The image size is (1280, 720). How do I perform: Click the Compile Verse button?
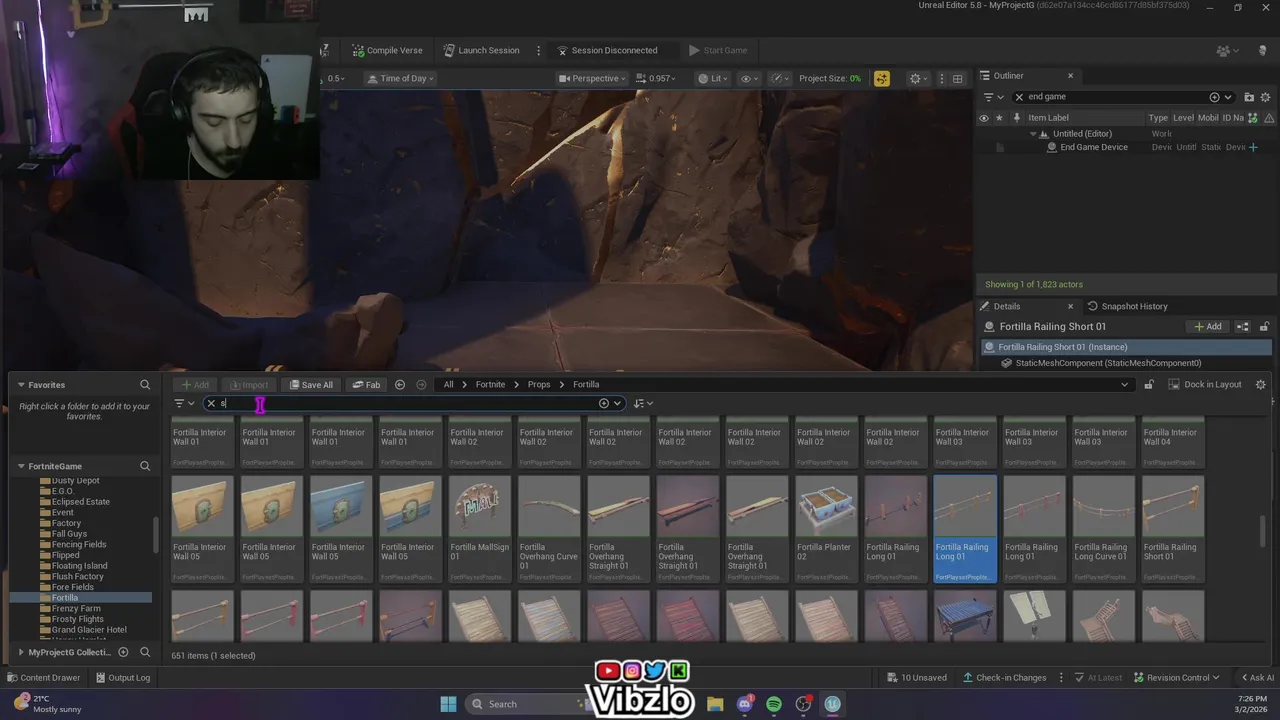pos(387,50)
